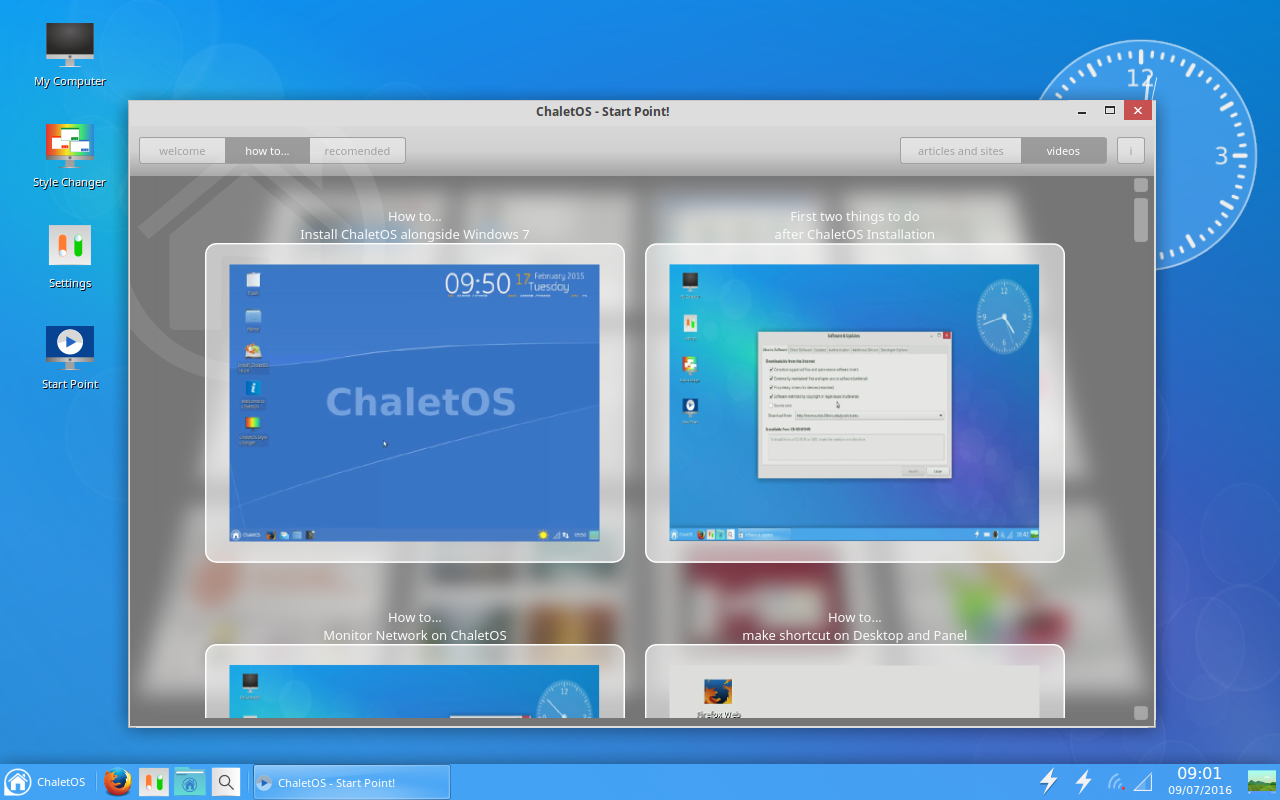Click scrollbar down arrow in Start Point
This screenshot has height=800, width=1280.
[1141, 713]
